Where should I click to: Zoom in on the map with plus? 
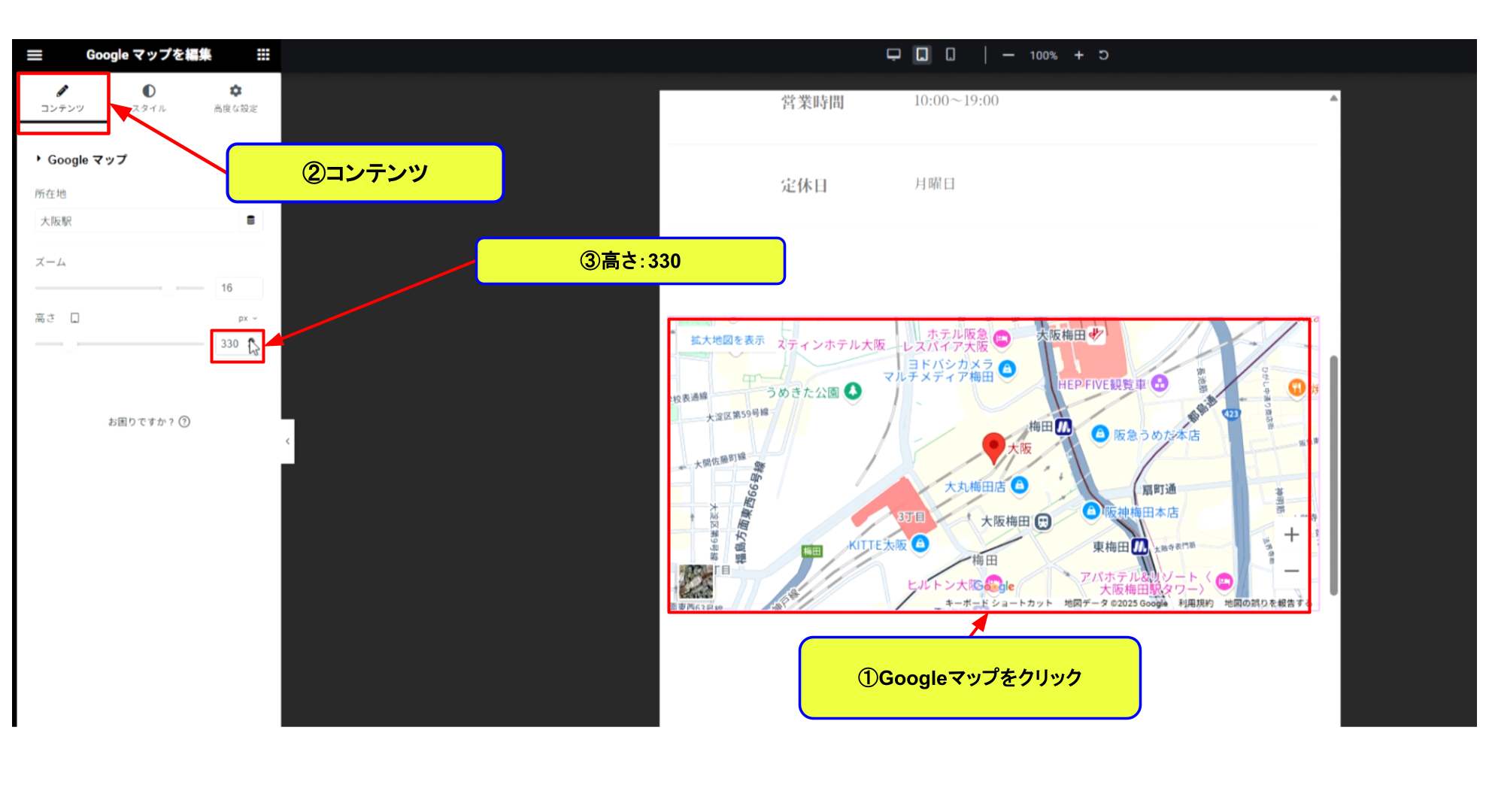tap(1291, 535)
